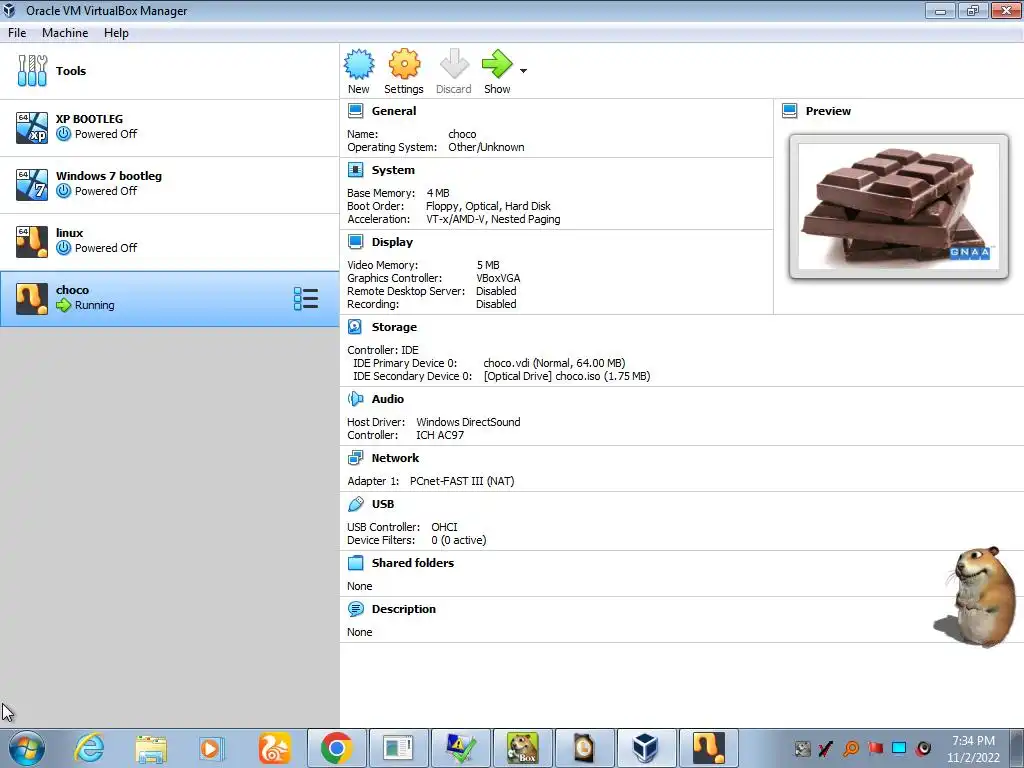Click the taskbar clock showing 7:34 PM
The width and height of the screenshot is (1024, 768).
(973, 749)
